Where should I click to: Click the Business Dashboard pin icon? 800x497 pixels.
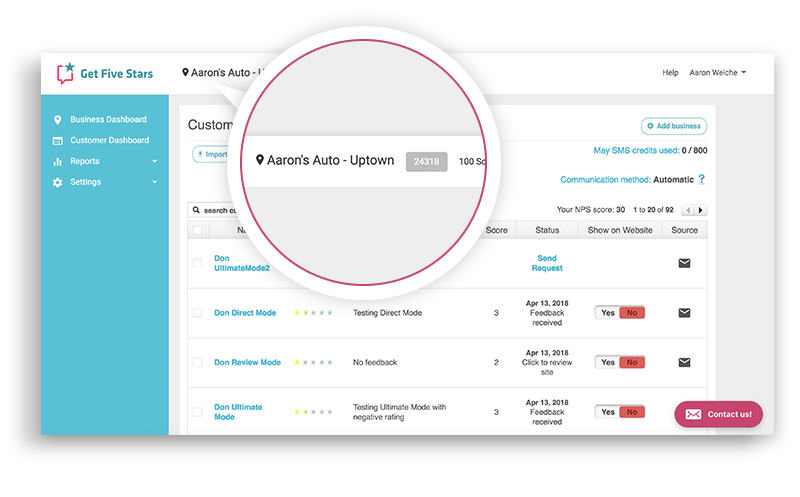tap(57, 120)
